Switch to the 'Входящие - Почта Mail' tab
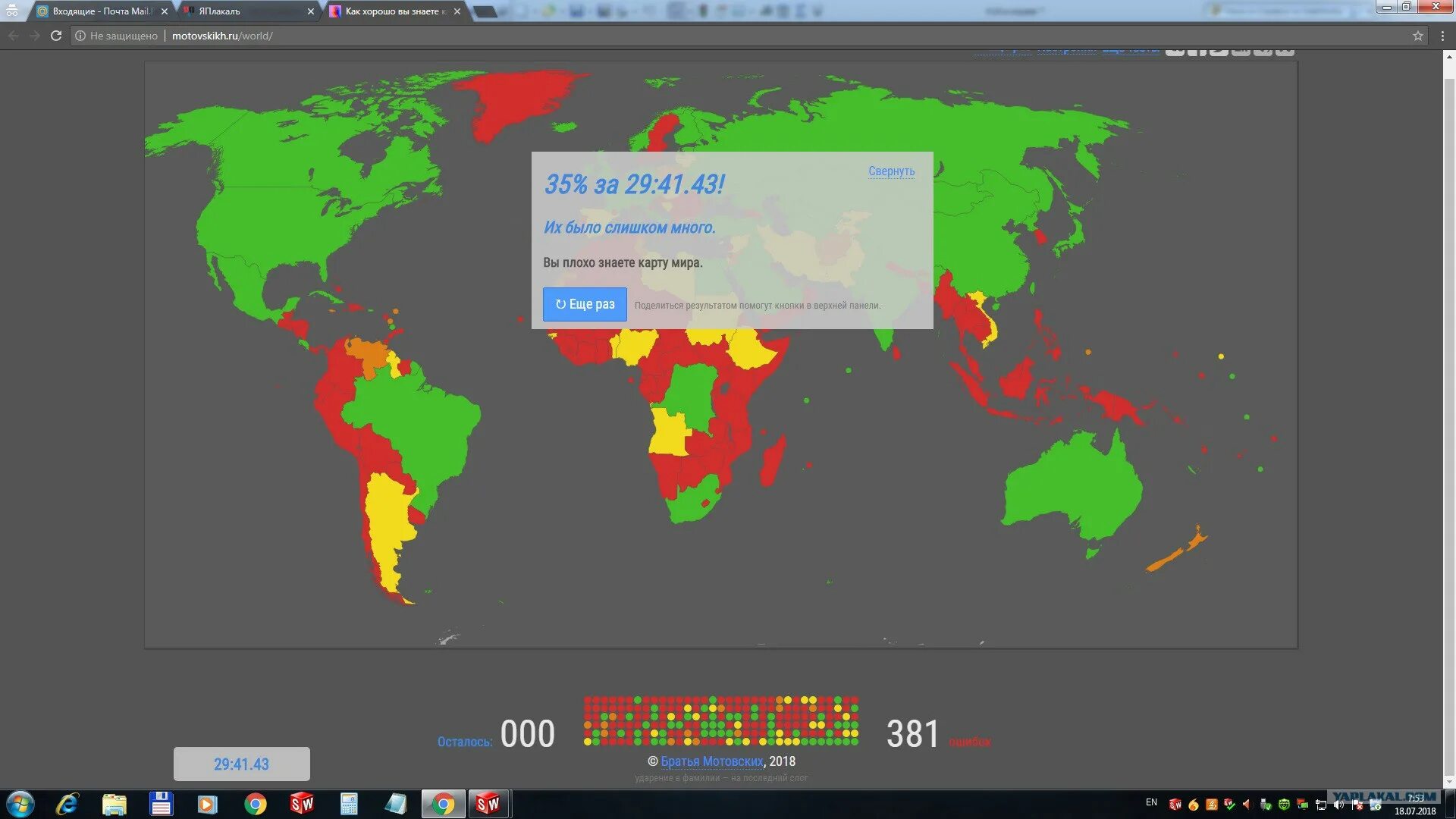The image size is (1456, 819). coord(99,11)
